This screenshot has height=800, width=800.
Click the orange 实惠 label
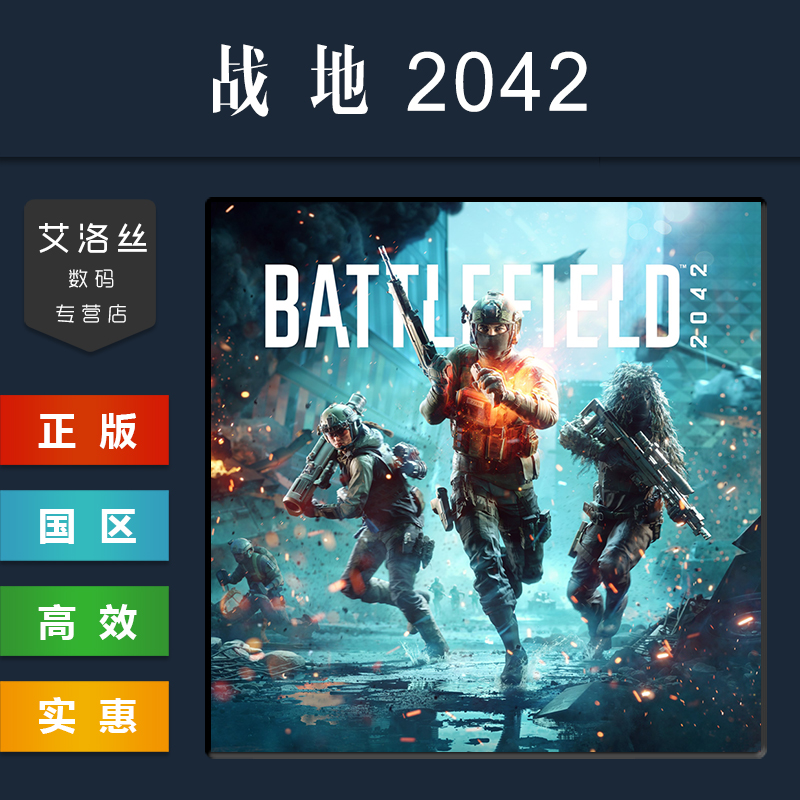84,716
